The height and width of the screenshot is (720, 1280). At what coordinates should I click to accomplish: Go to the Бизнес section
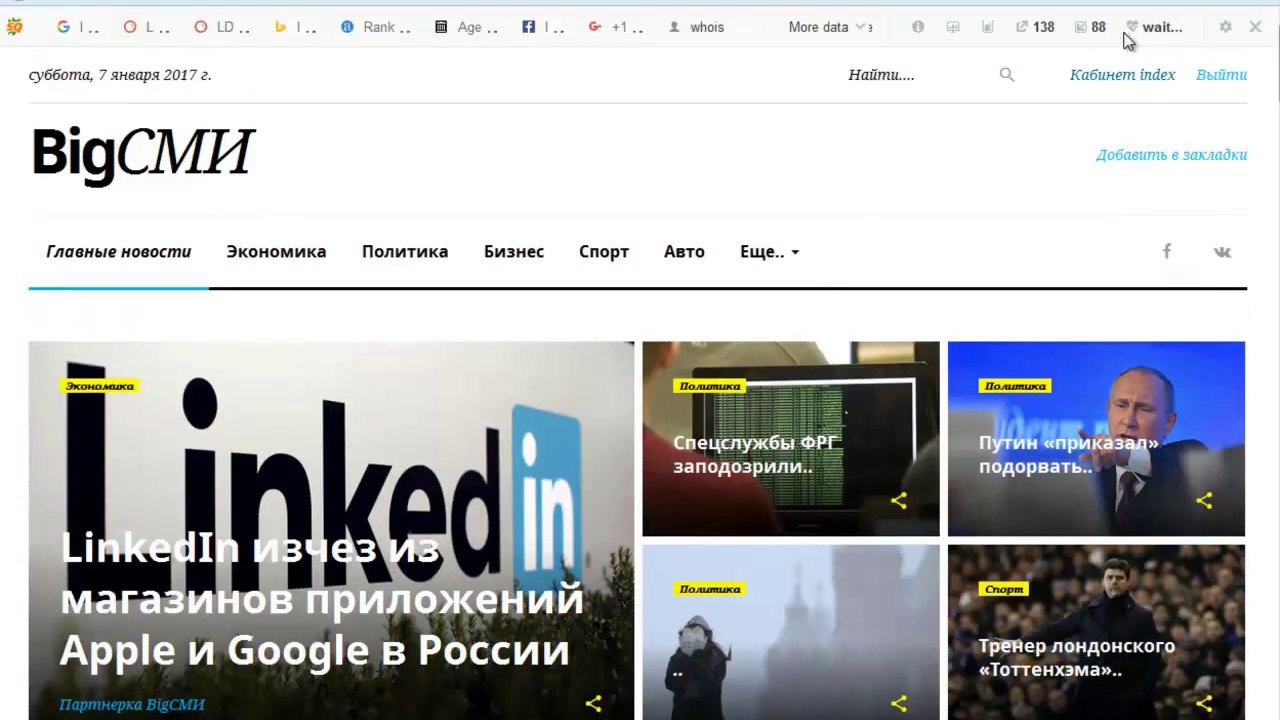click(514, 252)
